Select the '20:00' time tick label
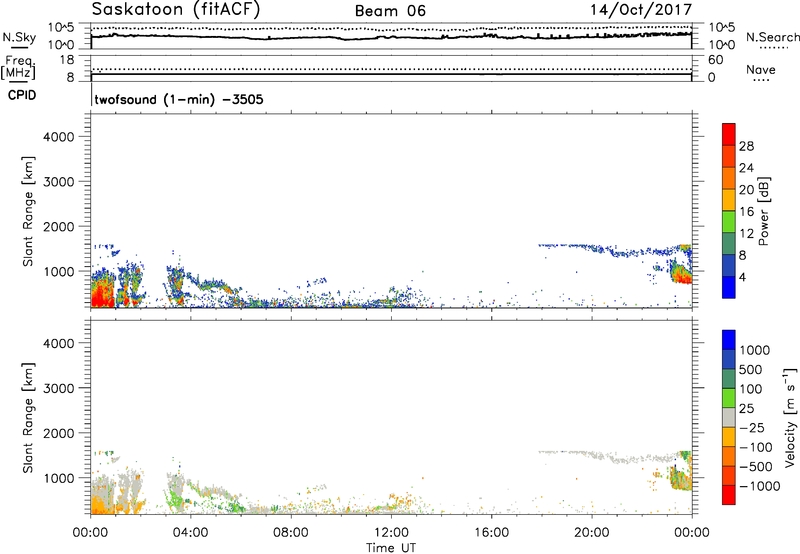The height and width of the screenshot is (554, 800). (591, 533)
